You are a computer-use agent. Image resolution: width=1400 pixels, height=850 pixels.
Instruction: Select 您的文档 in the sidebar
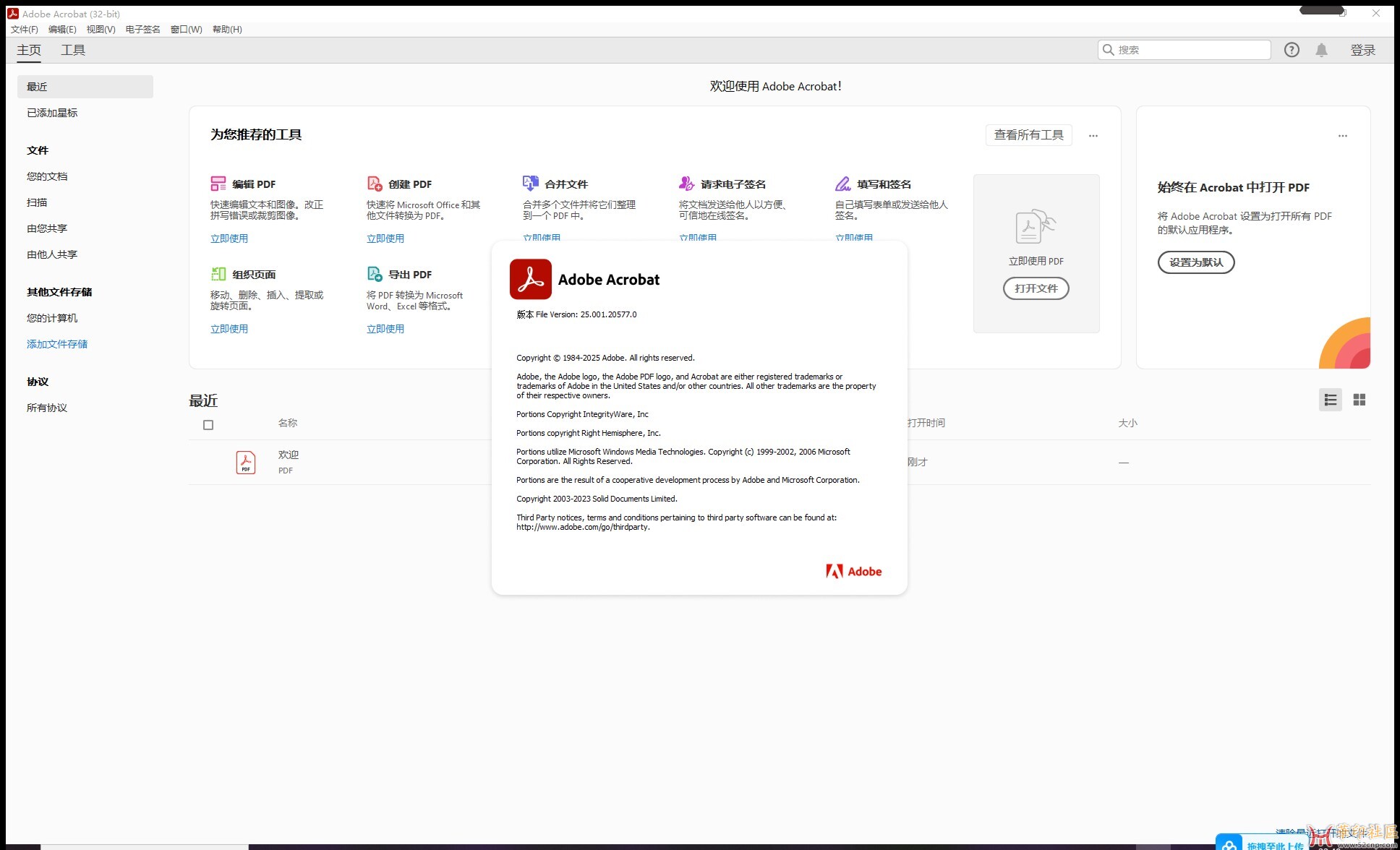(47, 176)
